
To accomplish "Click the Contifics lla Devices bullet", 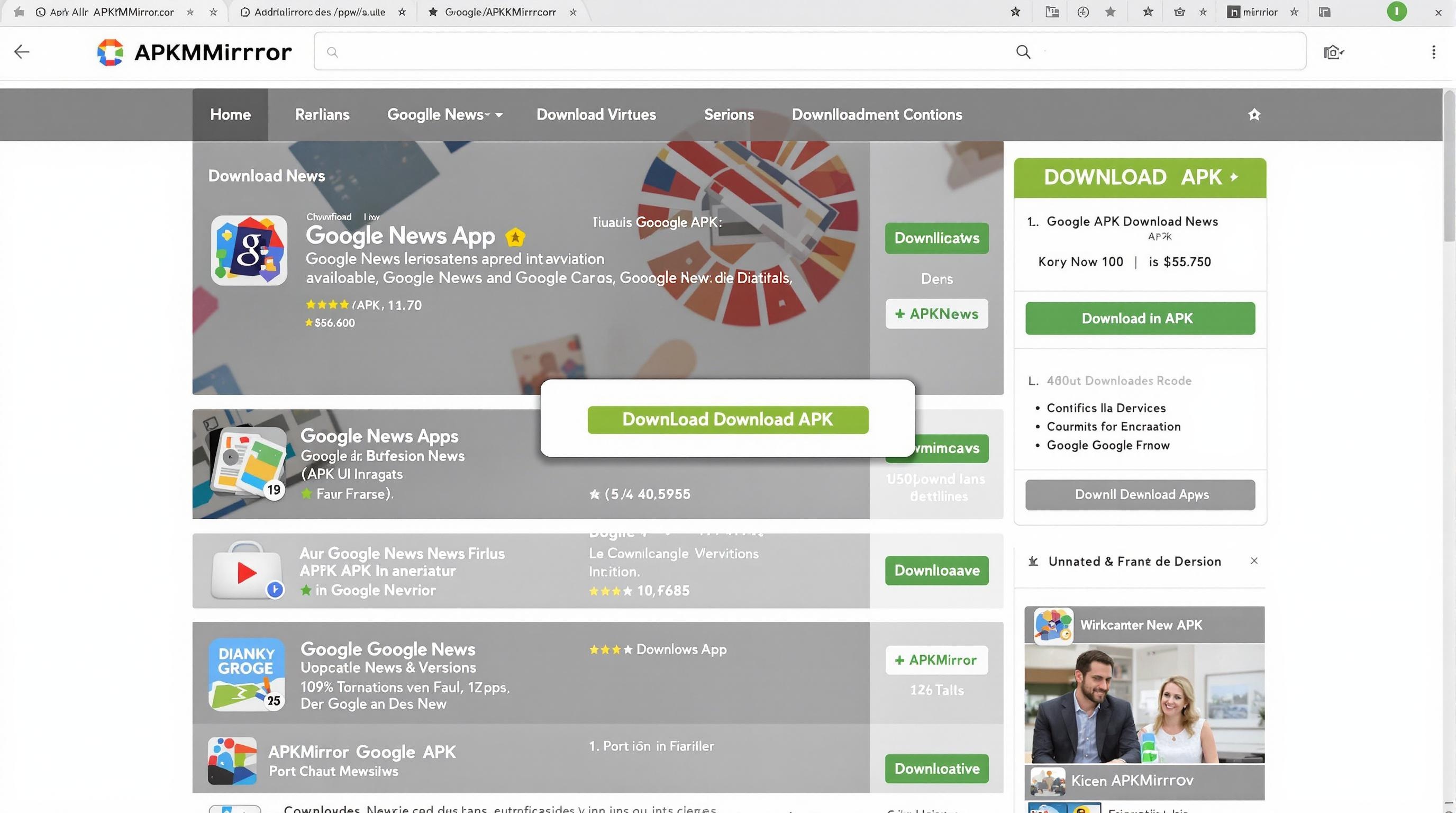I will [1106, 408].
